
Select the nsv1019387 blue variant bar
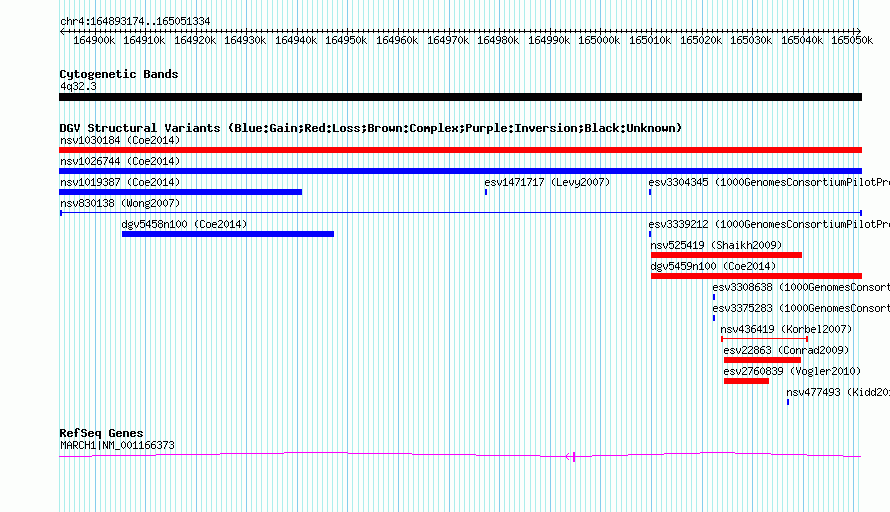tap(180, 192)
